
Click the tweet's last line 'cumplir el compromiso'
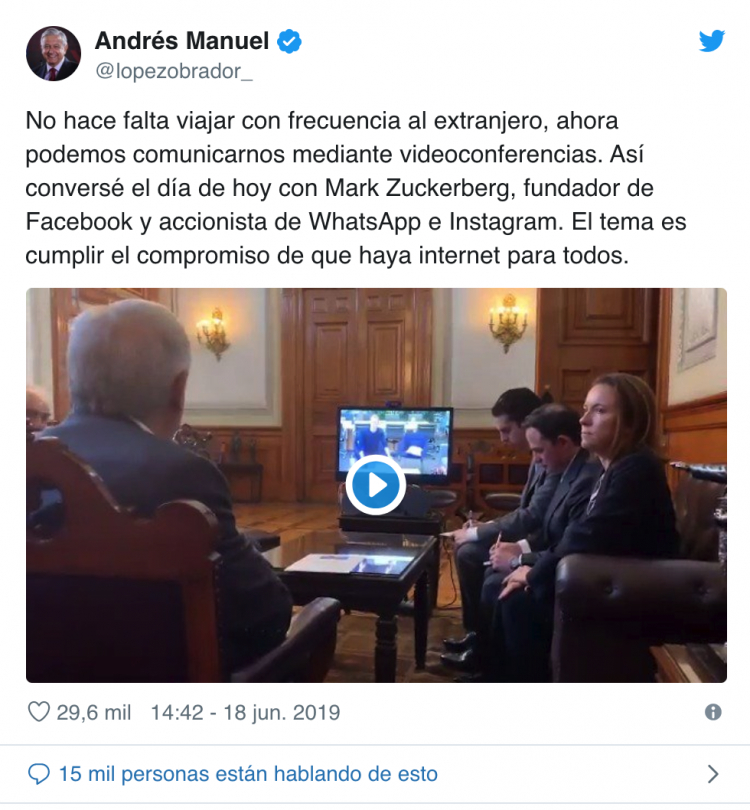(327, 256)
